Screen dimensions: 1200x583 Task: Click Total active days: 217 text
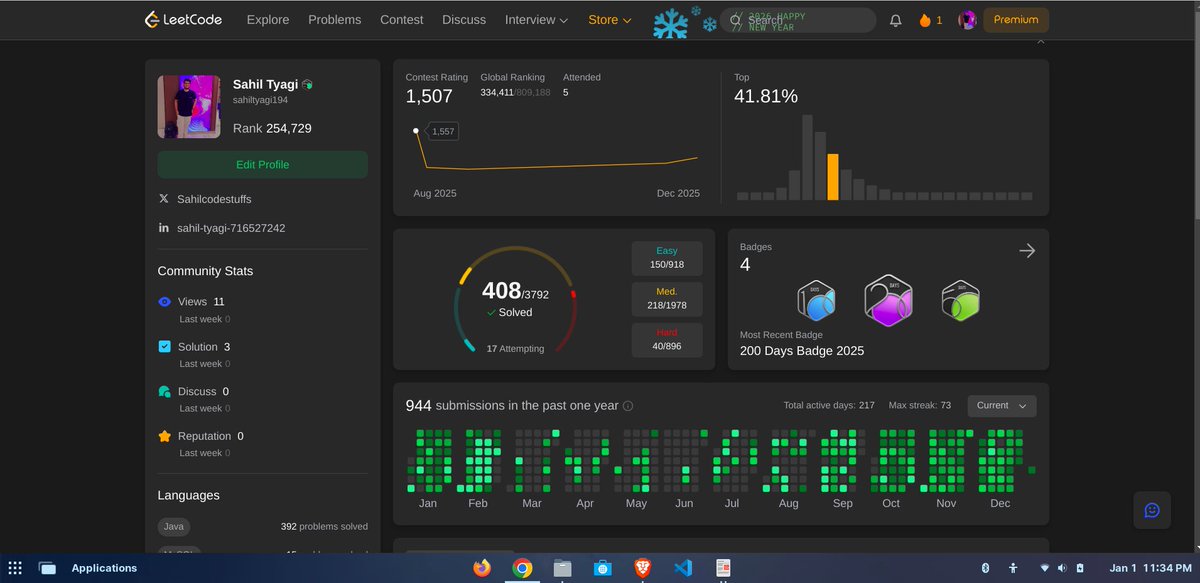coord(829,406)
